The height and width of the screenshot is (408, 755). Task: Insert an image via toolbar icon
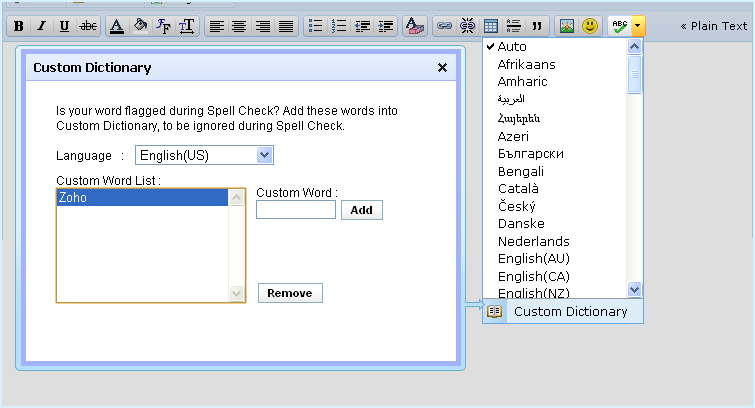(x=567, y=27)
